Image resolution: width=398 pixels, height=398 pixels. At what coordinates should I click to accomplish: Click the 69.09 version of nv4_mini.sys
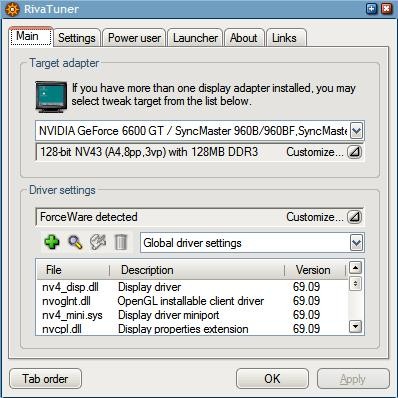[306, 315]
